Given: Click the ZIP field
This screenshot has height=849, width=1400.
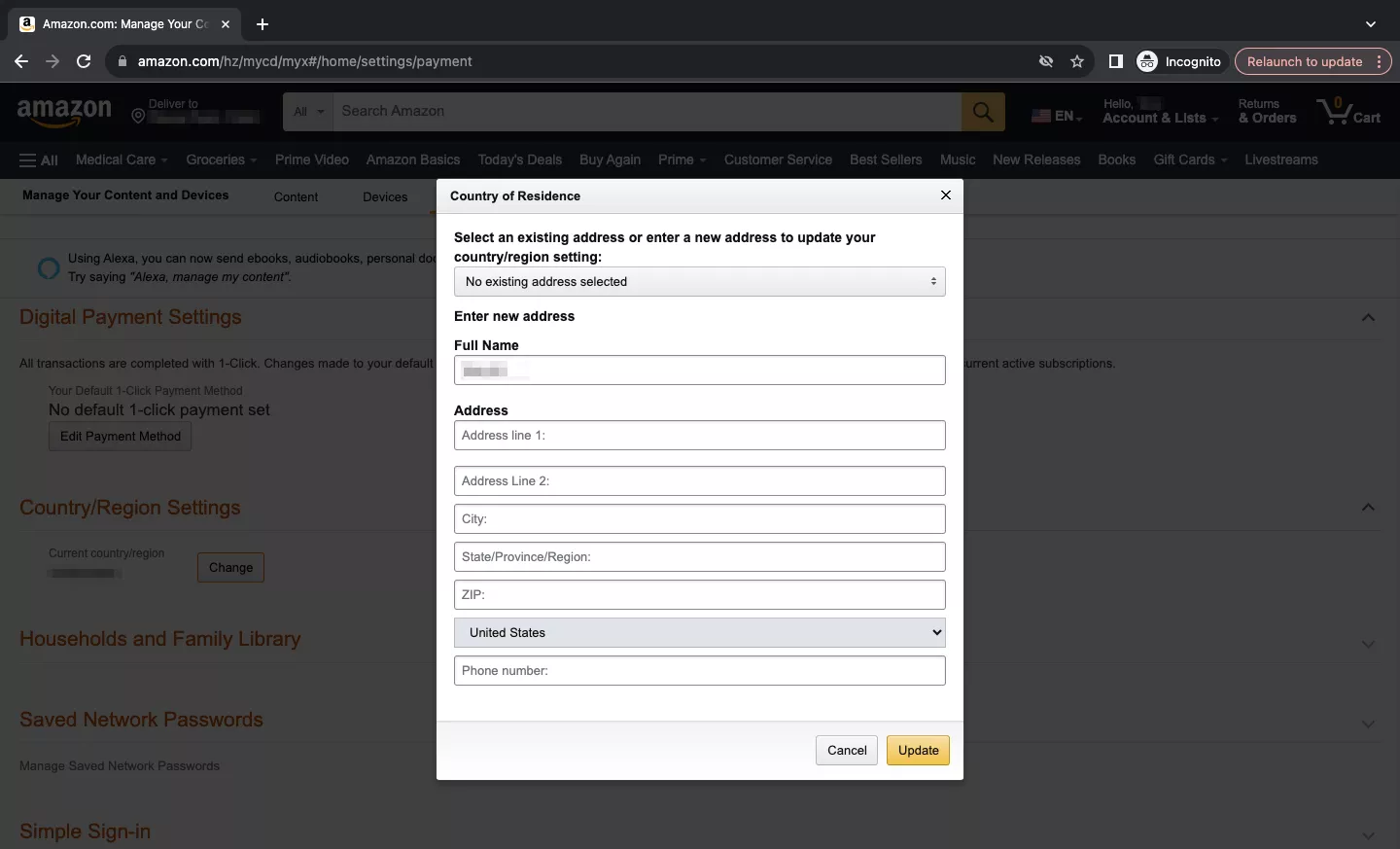Looking at the screenshot, I should point(700,594).
